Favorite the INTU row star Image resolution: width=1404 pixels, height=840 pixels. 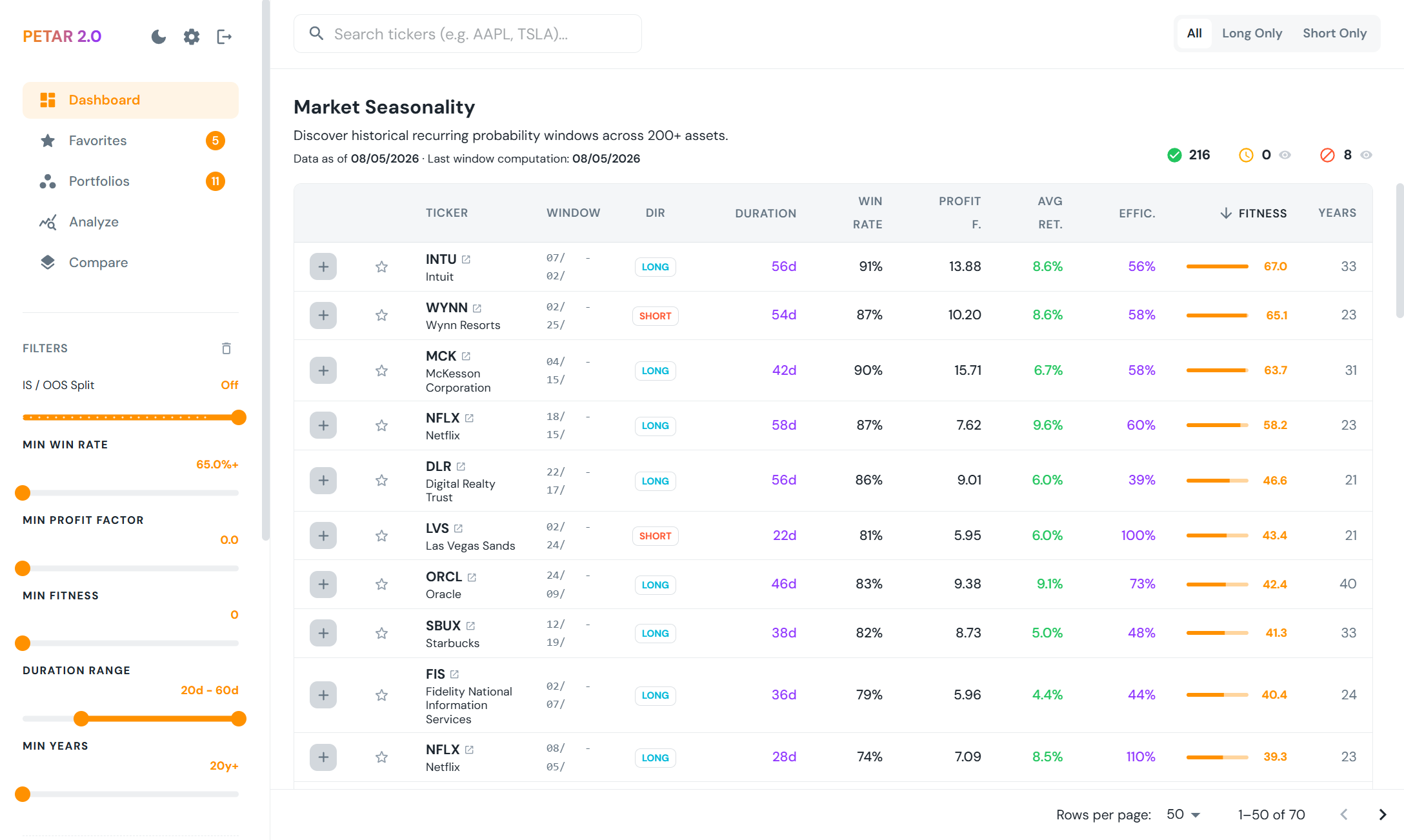click(x=382, y=266)
